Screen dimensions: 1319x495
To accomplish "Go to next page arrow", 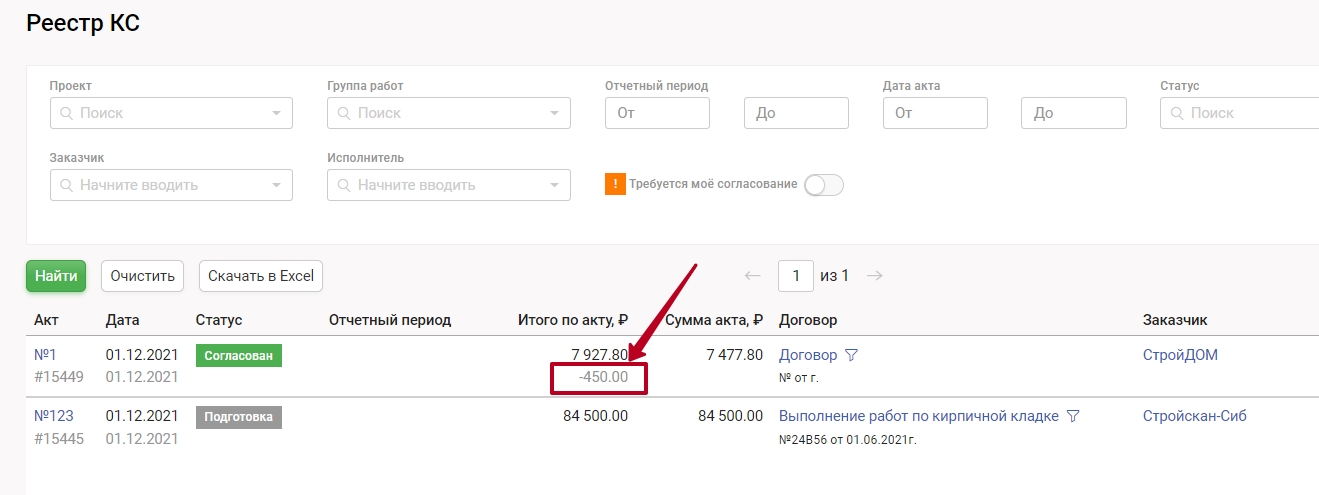I will [x=875, y=276].
